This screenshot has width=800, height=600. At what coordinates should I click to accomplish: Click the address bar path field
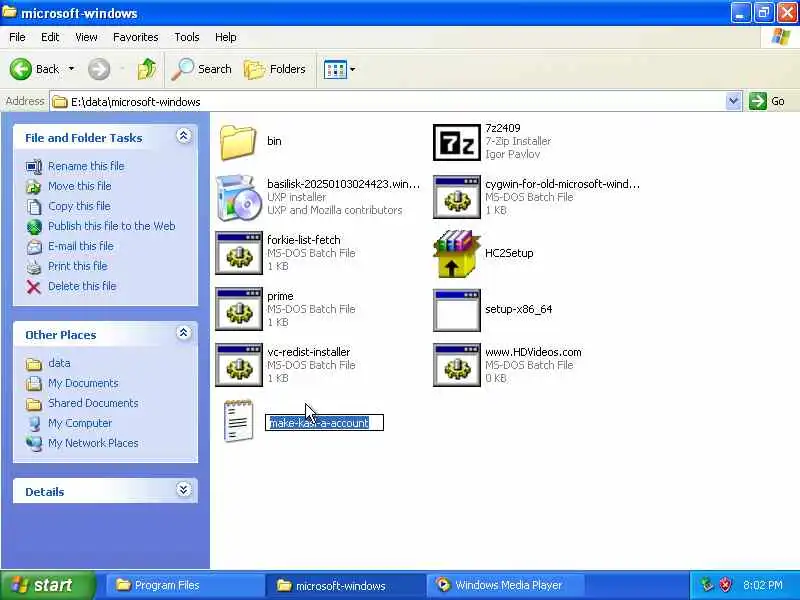388,102
